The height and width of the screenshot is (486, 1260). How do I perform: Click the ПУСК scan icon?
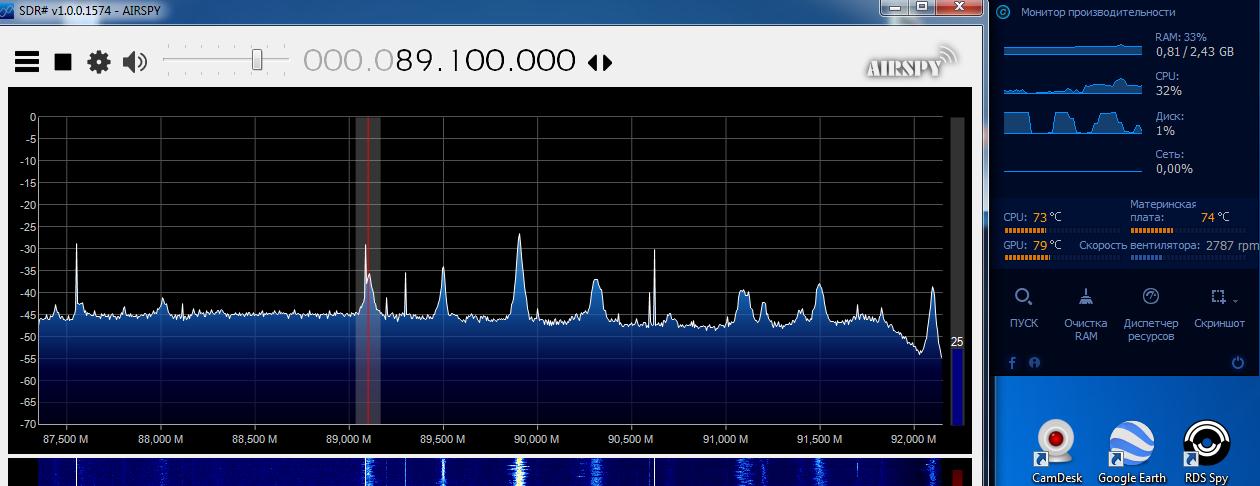click(x=1023, y=297)
